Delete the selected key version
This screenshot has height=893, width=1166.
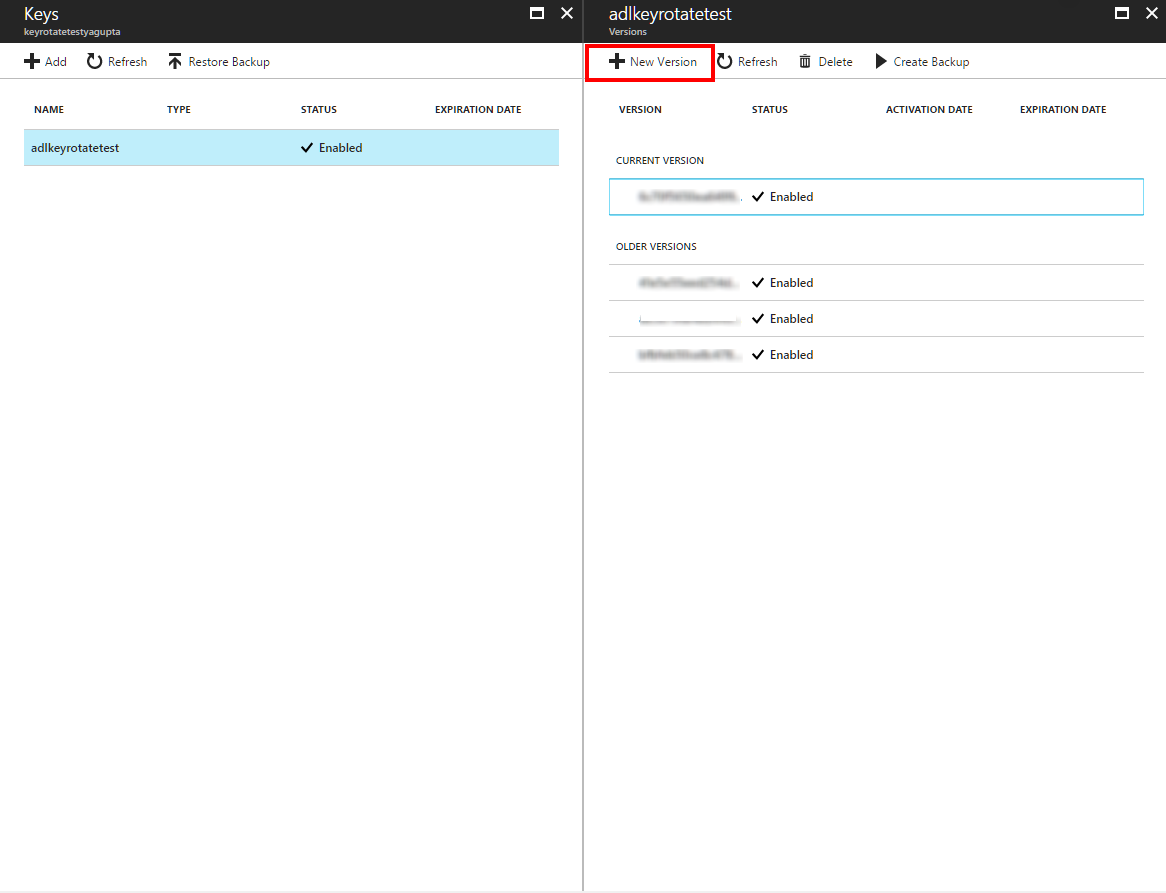(825, 61)
